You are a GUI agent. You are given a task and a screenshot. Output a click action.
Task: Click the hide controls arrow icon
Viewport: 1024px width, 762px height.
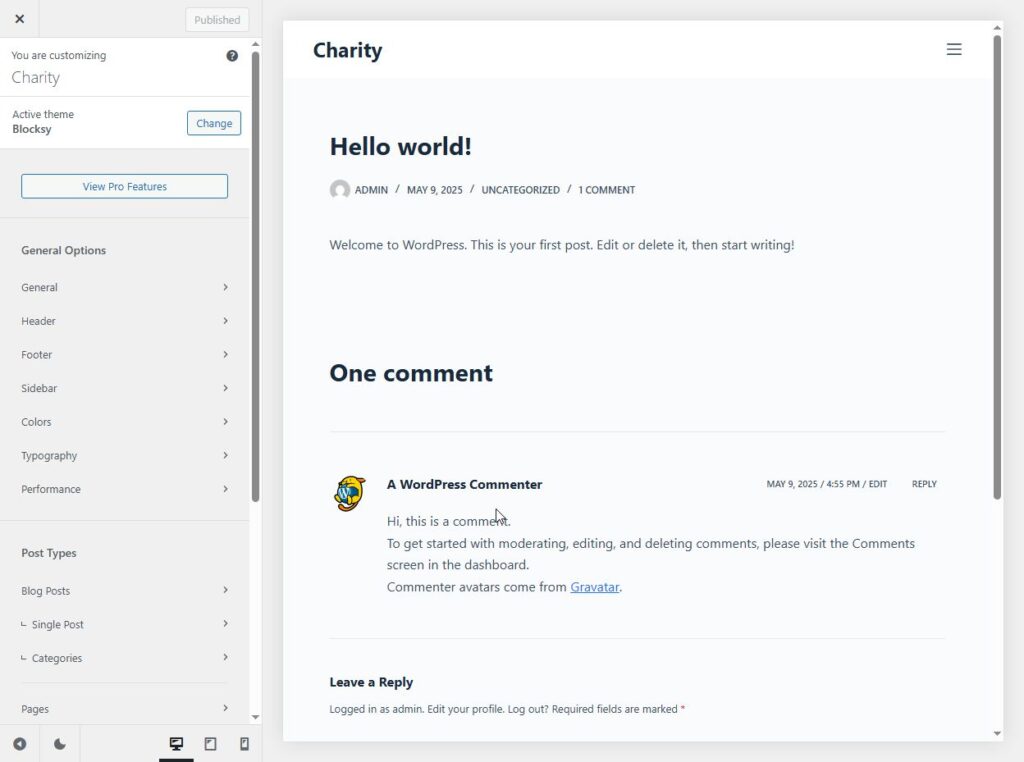pyautogui.click(x=19, y=744)
